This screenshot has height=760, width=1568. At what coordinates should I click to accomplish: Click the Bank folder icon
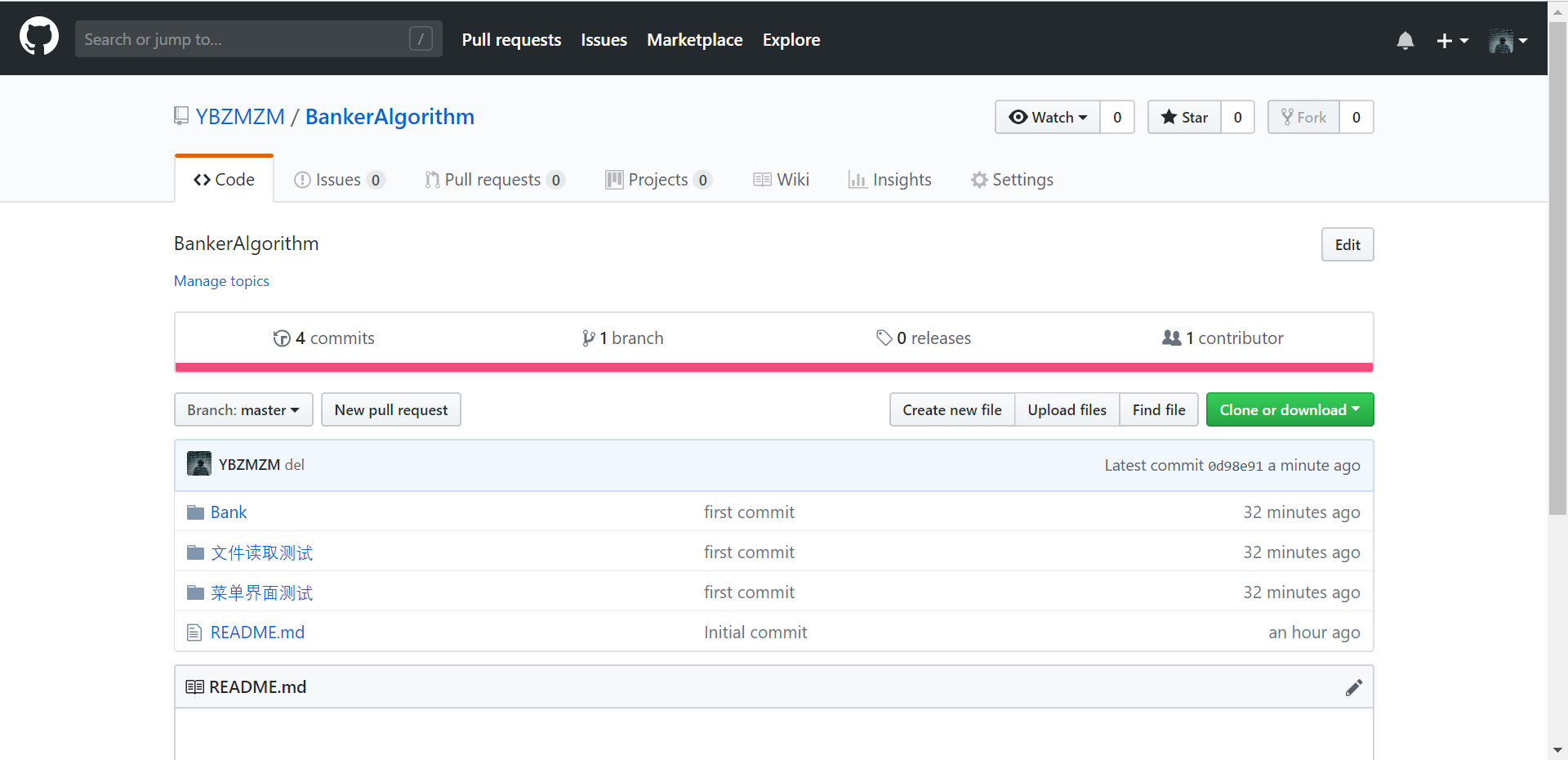click(194, 512)
